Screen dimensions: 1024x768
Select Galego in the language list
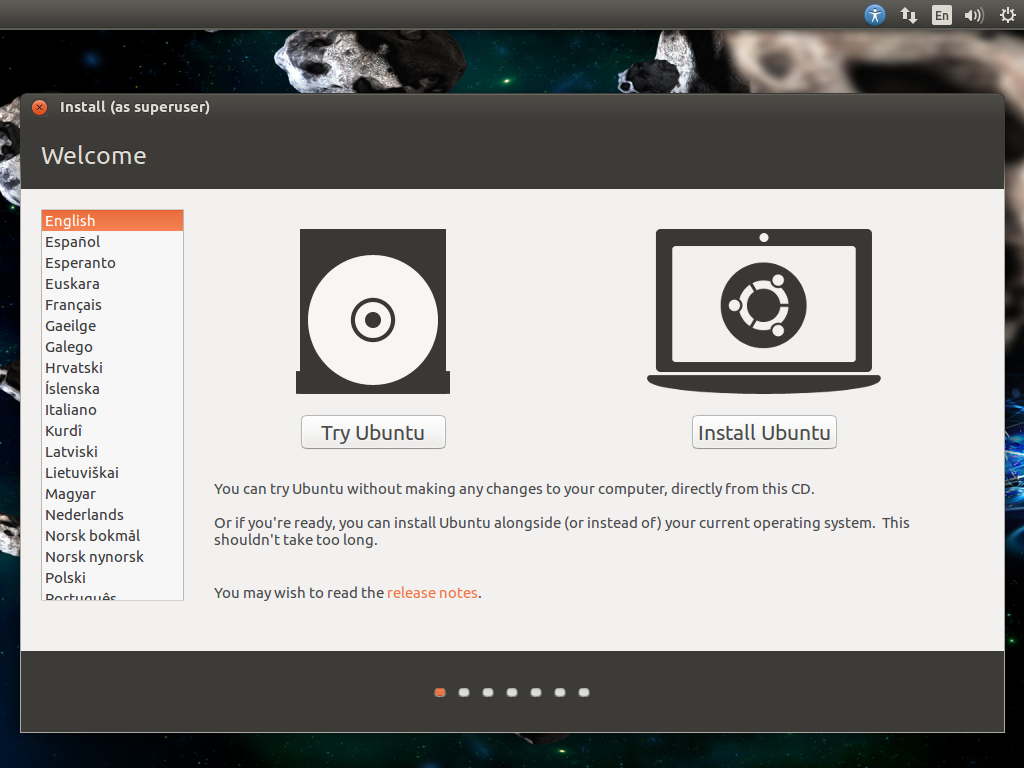click(x=112, y=347)
